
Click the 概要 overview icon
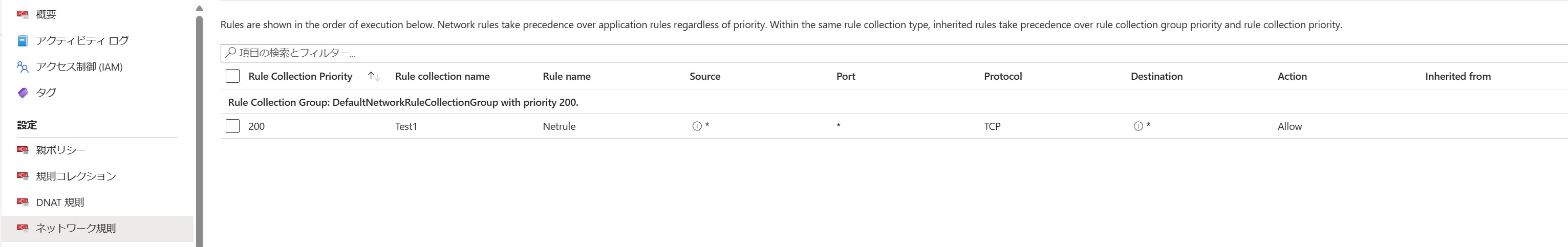(x=23, y=14)
